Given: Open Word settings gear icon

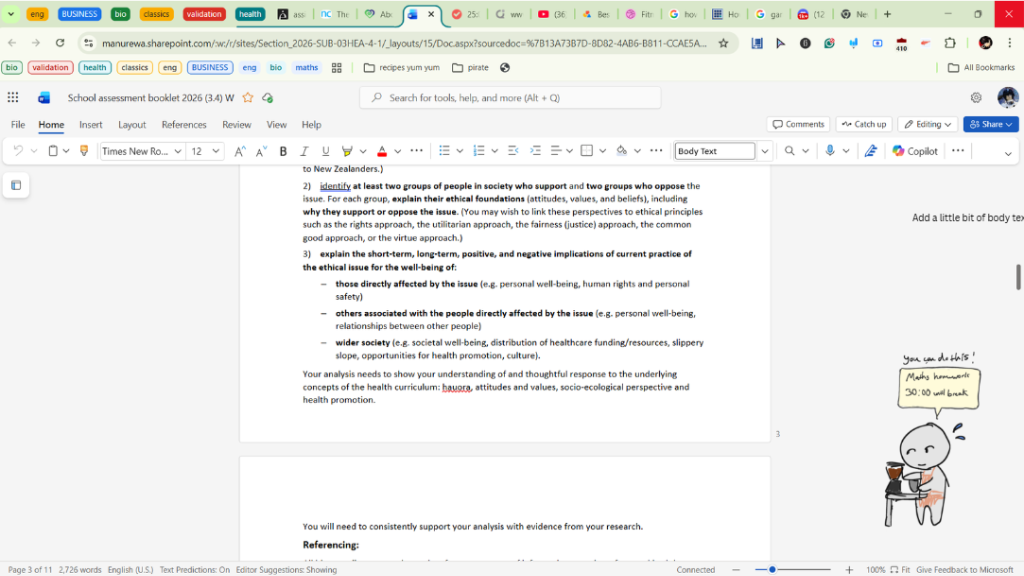Looking at the screenshot, I should pos(976,97).
